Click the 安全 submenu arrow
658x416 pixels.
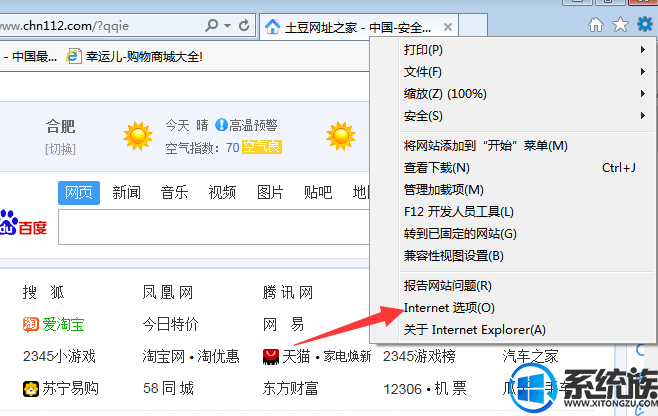point(643,115)
